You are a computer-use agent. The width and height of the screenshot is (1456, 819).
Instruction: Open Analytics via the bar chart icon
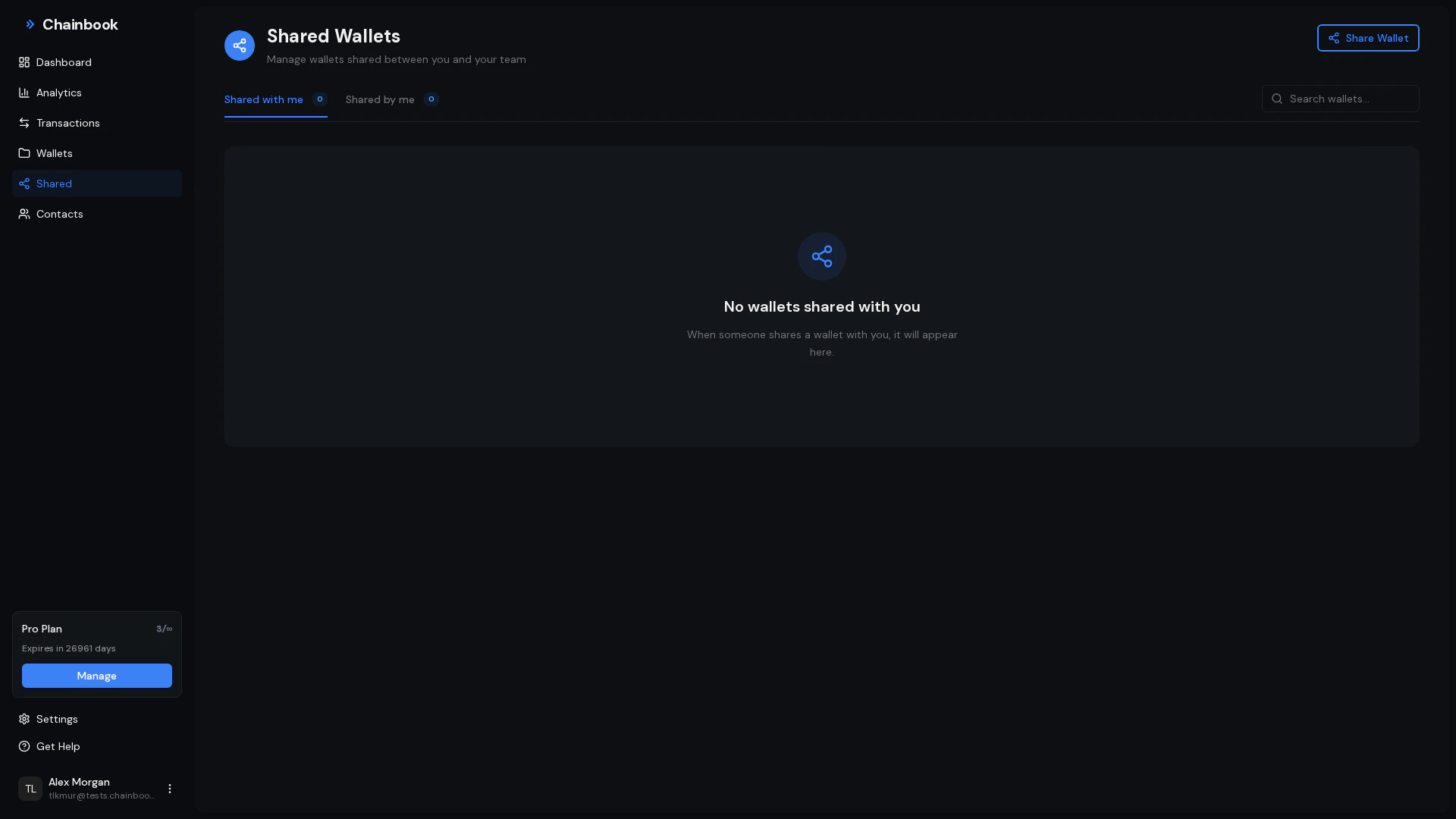(24, 93)
